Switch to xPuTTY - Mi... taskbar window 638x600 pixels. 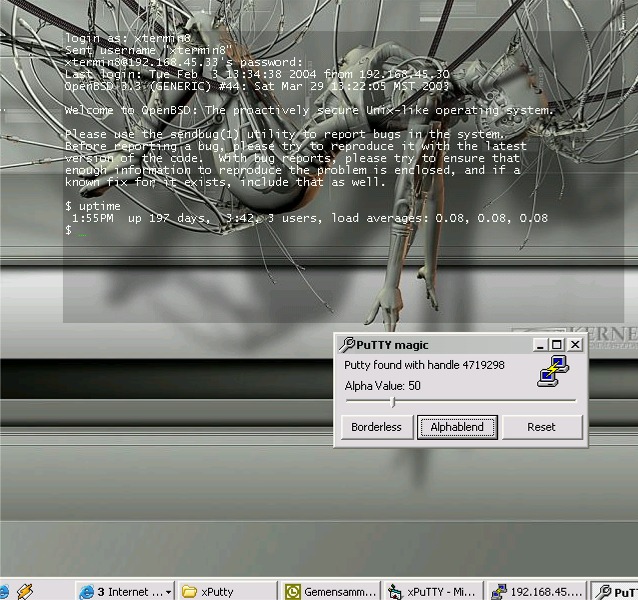pos(433,591)
